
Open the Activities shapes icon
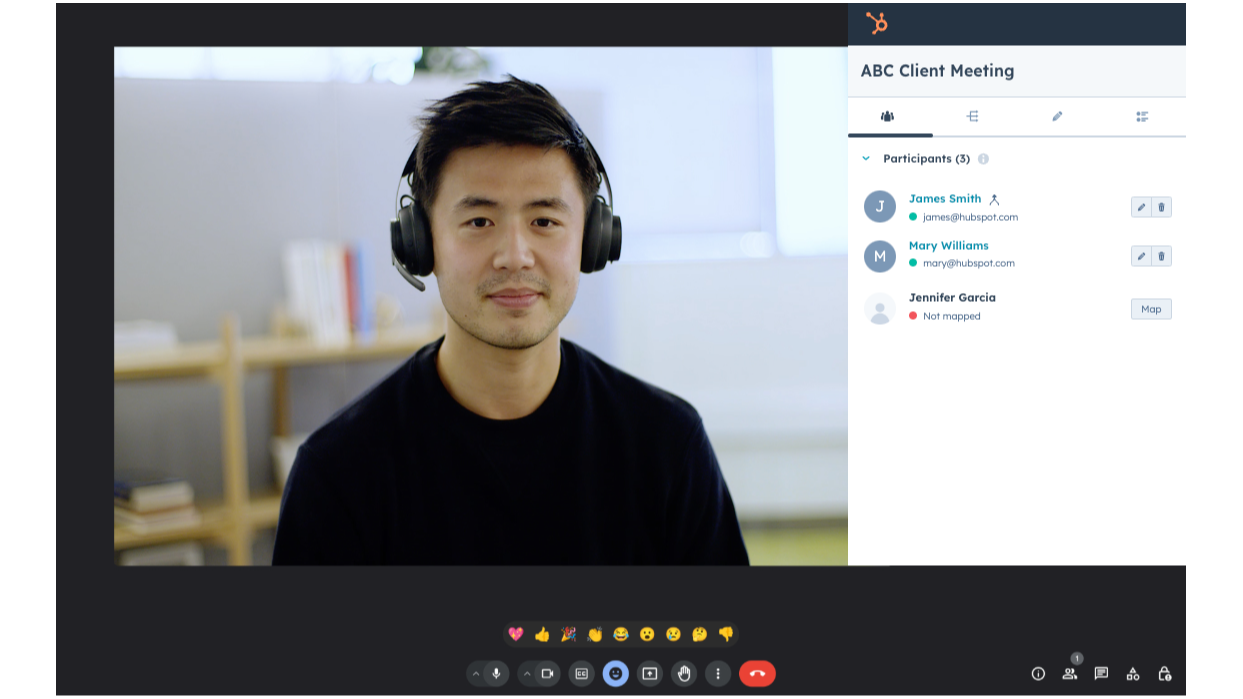(x=1133, y=674)
